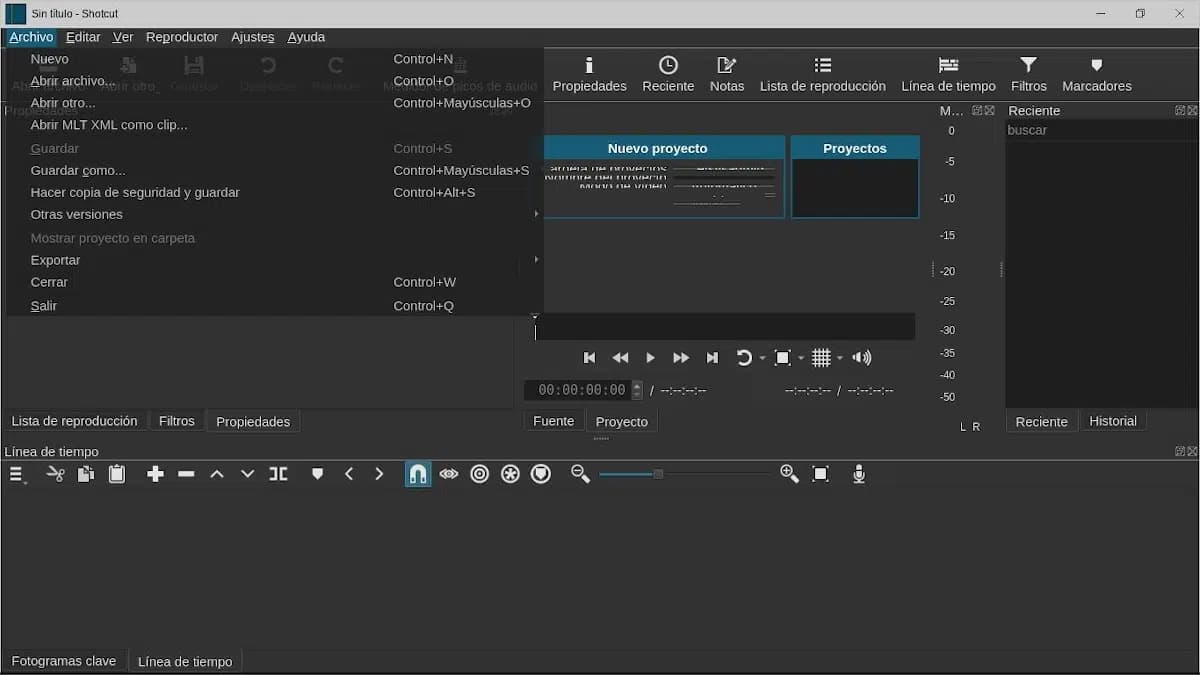Click the down-arrow Overwrite icon
This screenshot has width=1200, height=675.
click(x=247, y=474)
